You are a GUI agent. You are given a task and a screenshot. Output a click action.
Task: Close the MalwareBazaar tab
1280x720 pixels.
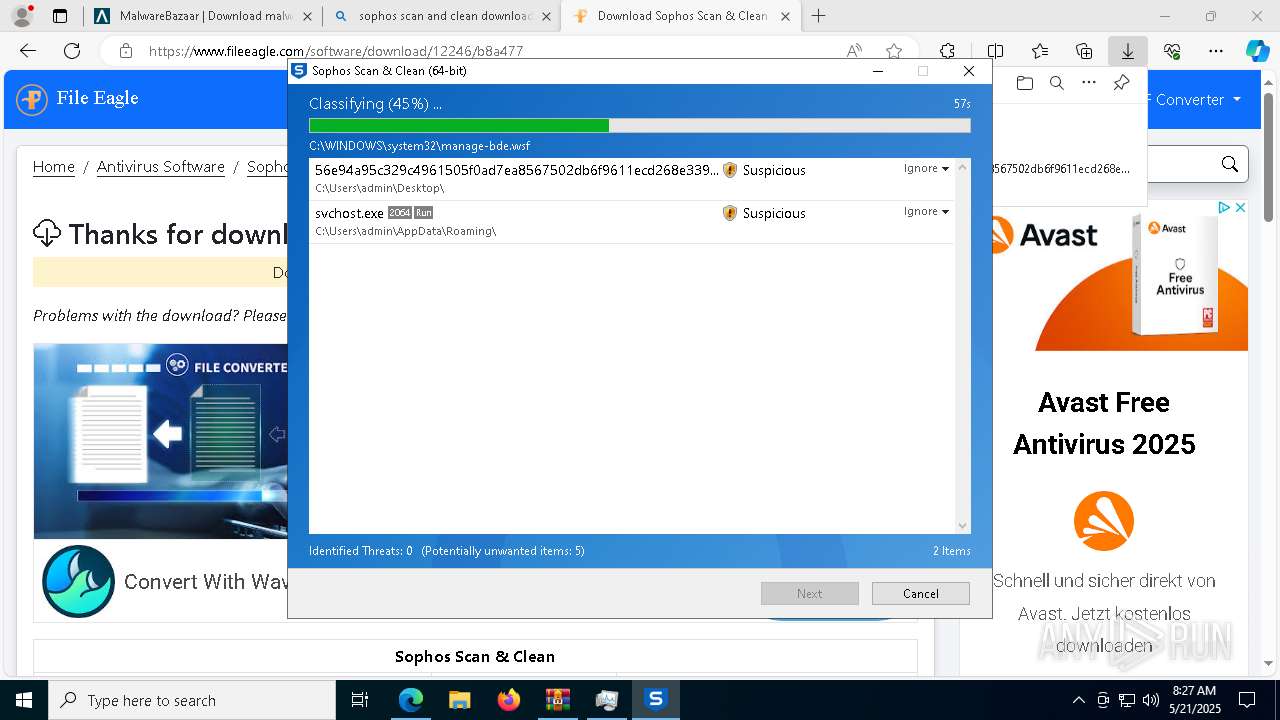[307, 16]
